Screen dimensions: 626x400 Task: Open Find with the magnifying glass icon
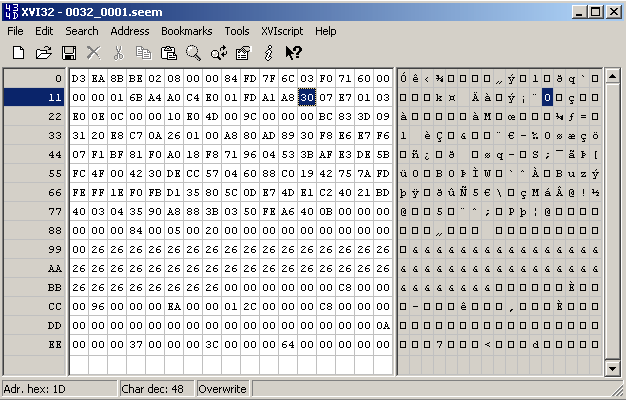(193, 52)
